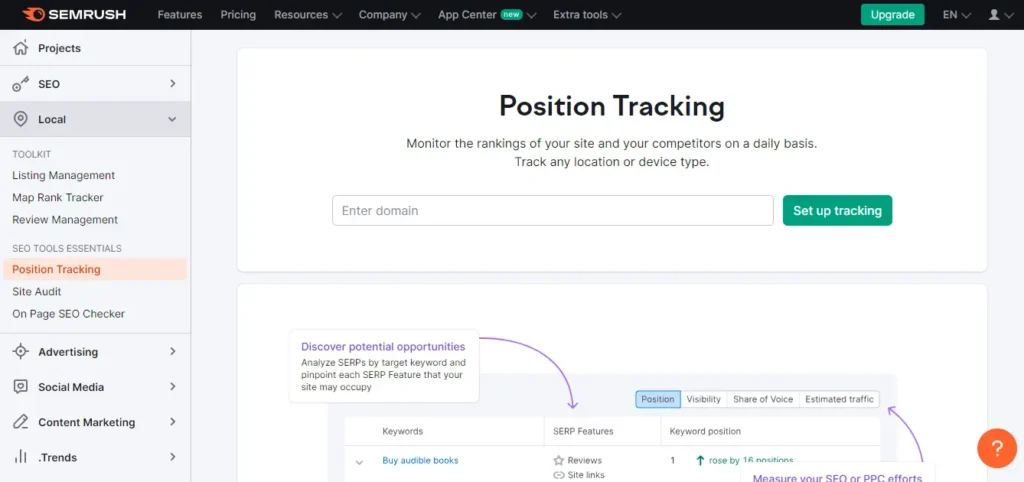Click the Upgrade button
1024x482 pixels.
point(892,14)
